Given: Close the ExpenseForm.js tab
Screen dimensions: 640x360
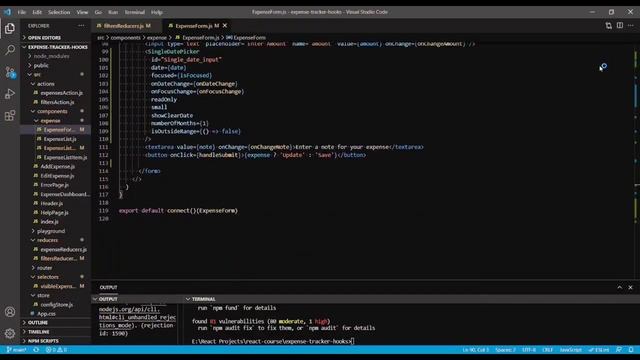Looking at the screenshot, I should click(224, 26).
